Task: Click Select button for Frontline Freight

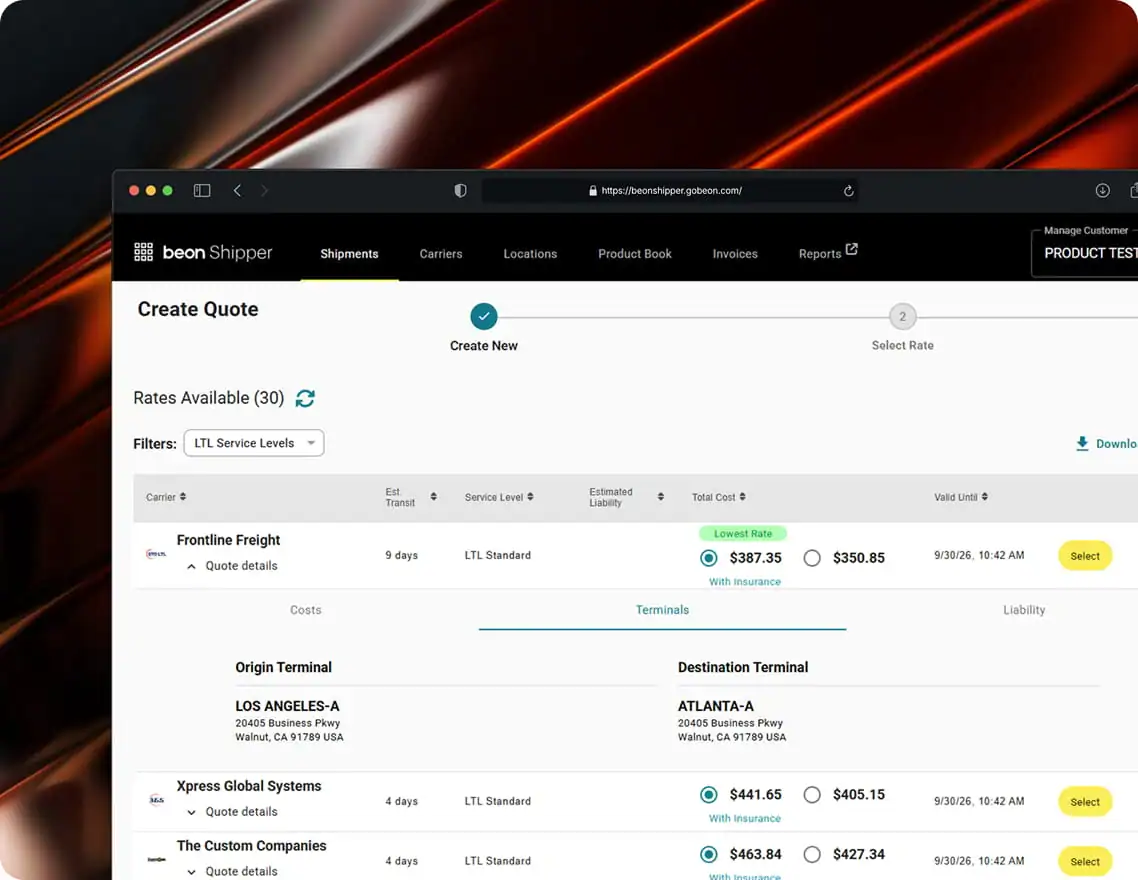Action: (1085, 556)
